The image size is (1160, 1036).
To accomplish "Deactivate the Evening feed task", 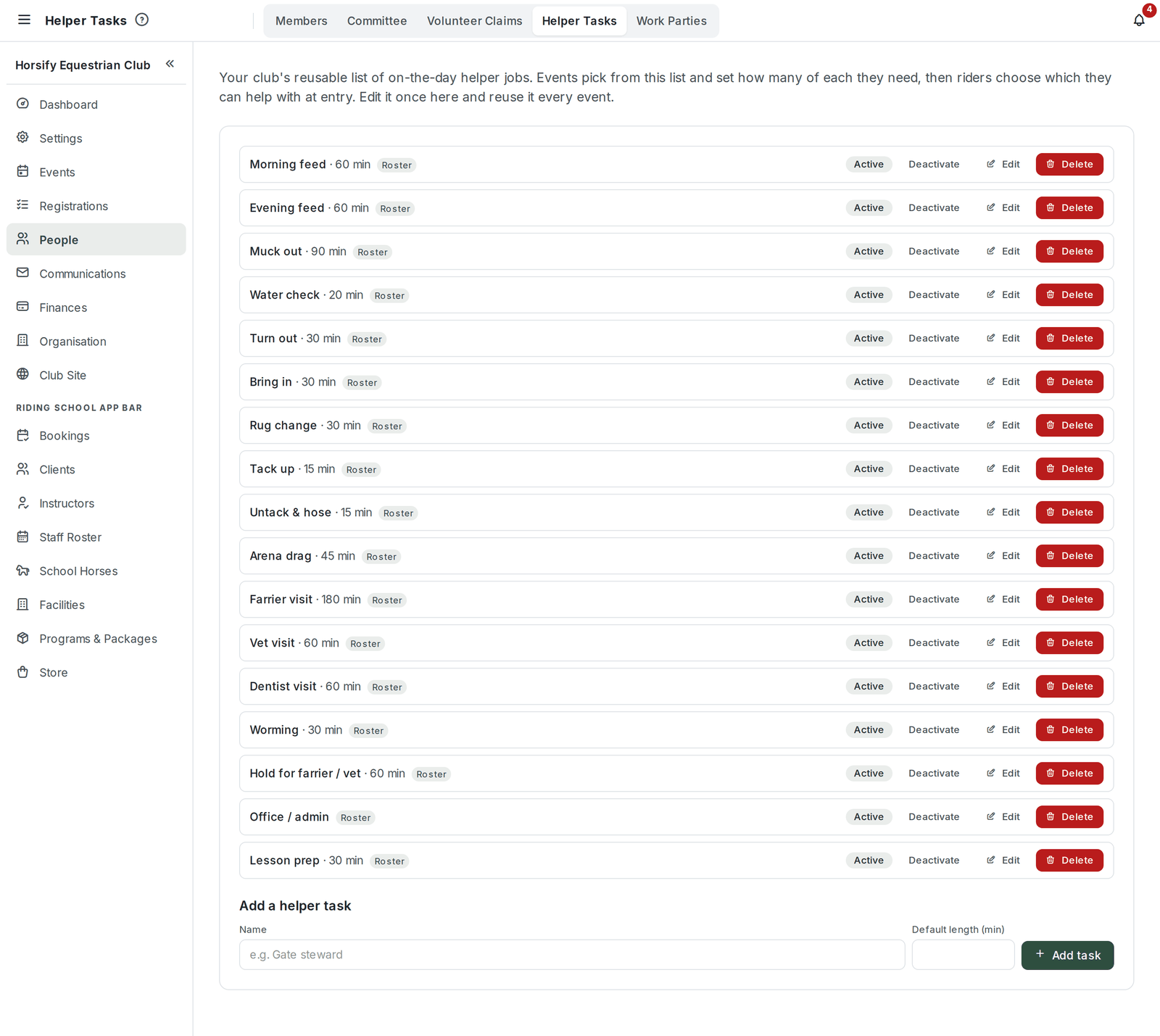I will (934, 208).
